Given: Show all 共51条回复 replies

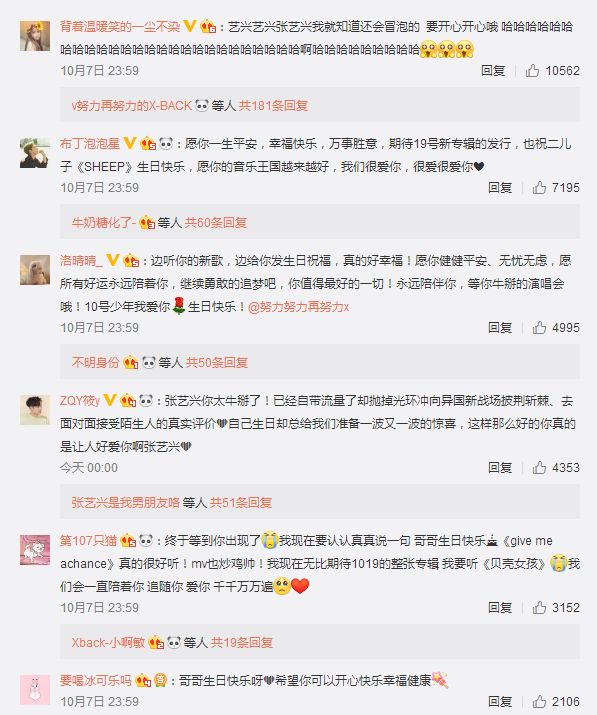Looking at the screenshot, I should coord(241,503).
